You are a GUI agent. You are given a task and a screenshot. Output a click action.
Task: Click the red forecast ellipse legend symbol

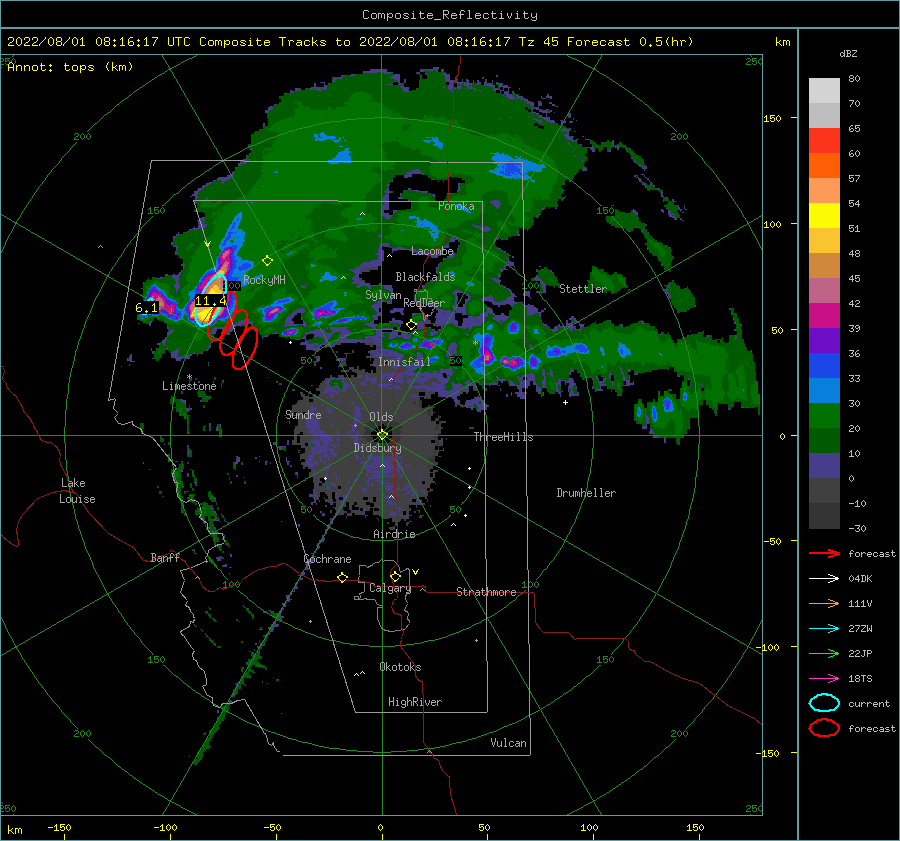point(824,728)
